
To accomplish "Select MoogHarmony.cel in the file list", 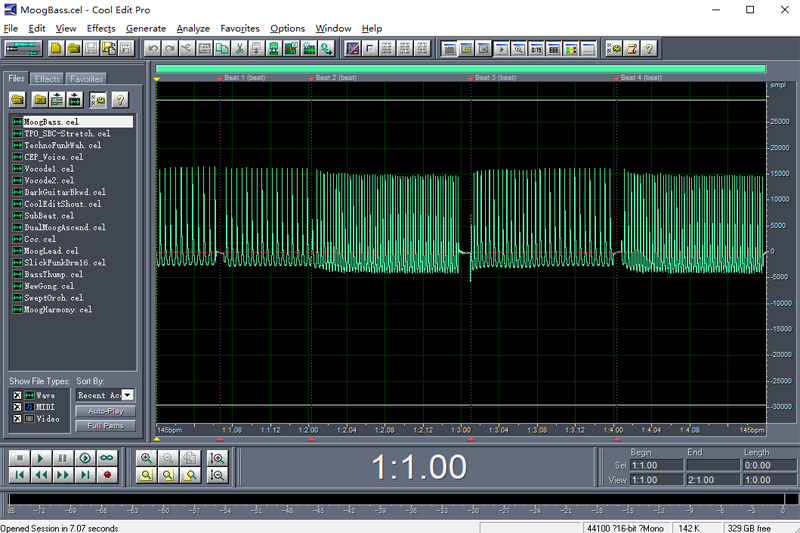I will 58,310.
